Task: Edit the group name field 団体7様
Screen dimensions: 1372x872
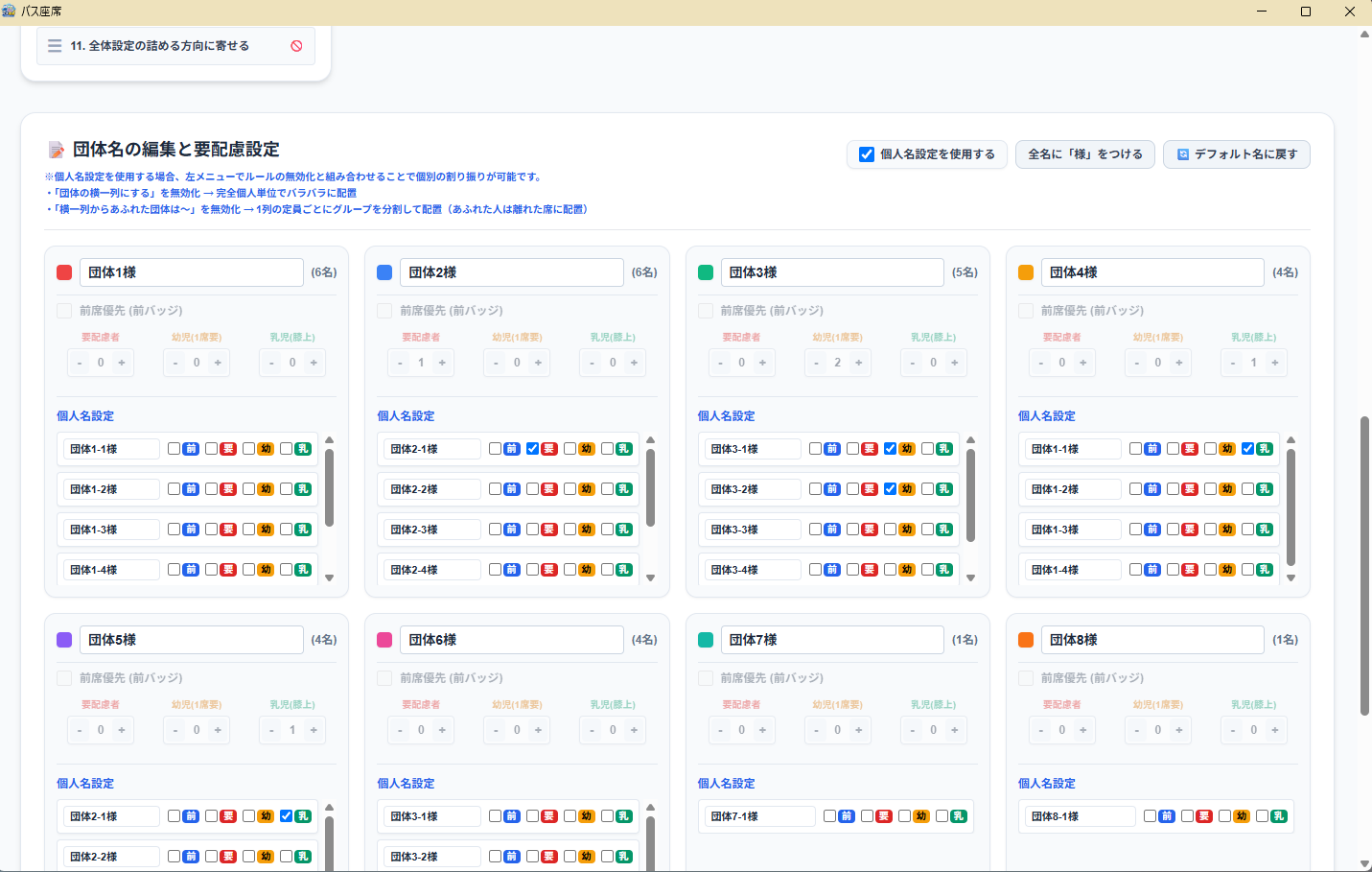Action: tap(832, 640)
